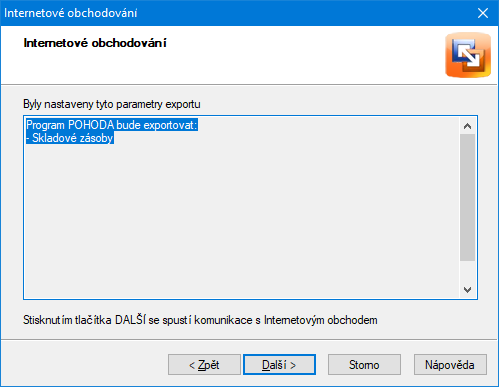
Task: Click the scrollbar down arrow
Action: pos(467,289)
